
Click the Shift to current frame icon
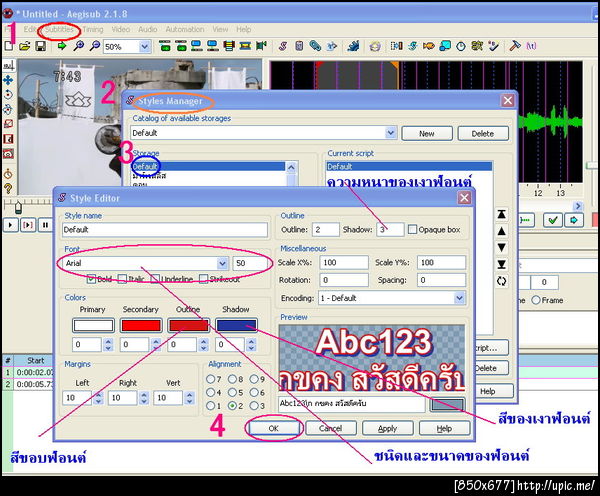click(x=261, y=46)
